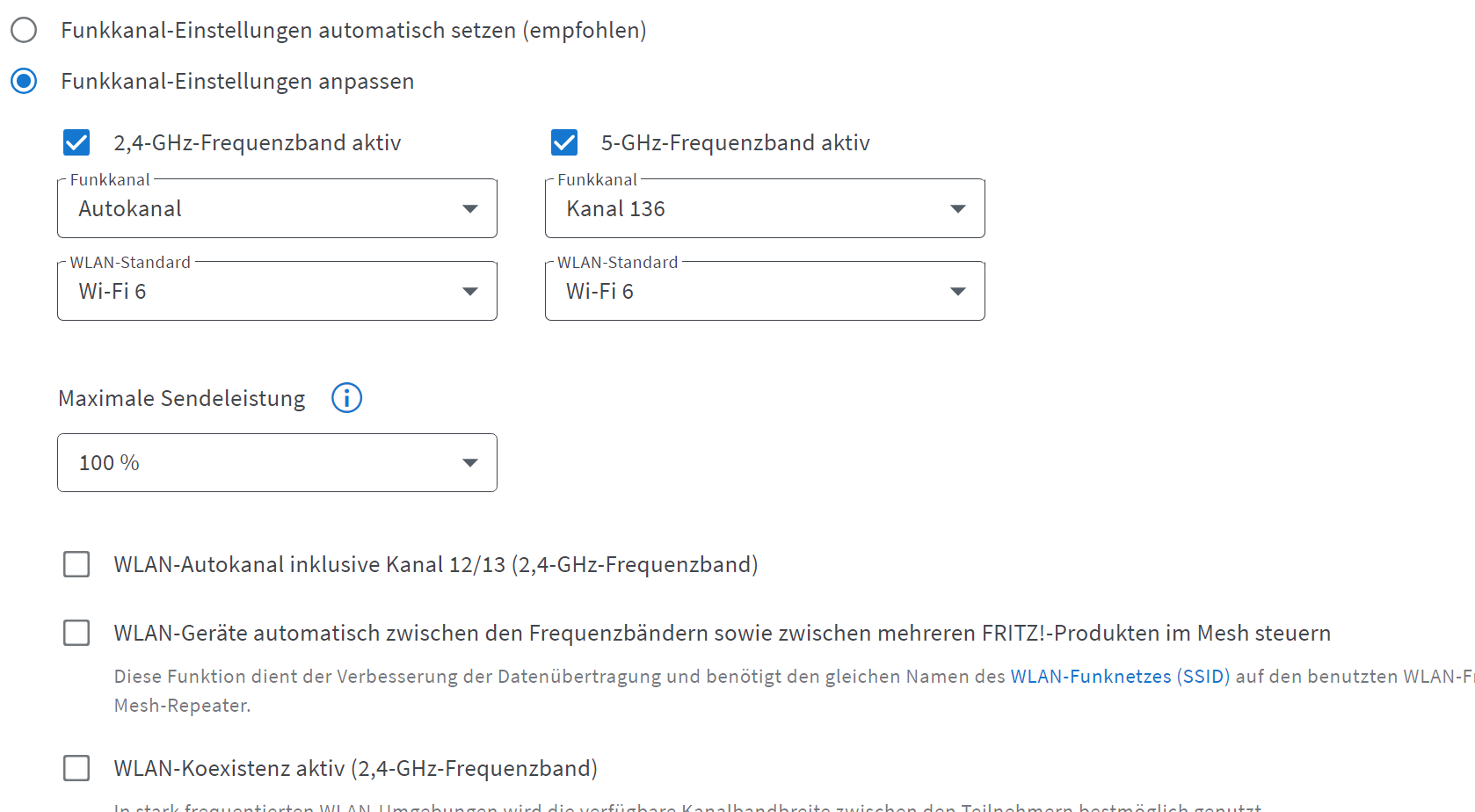Open the Maximale Sendeleistung 100 % dropdown
The height and width of the screenshot is (812, 1475).
pyautogui.click(x=277, y=462)
